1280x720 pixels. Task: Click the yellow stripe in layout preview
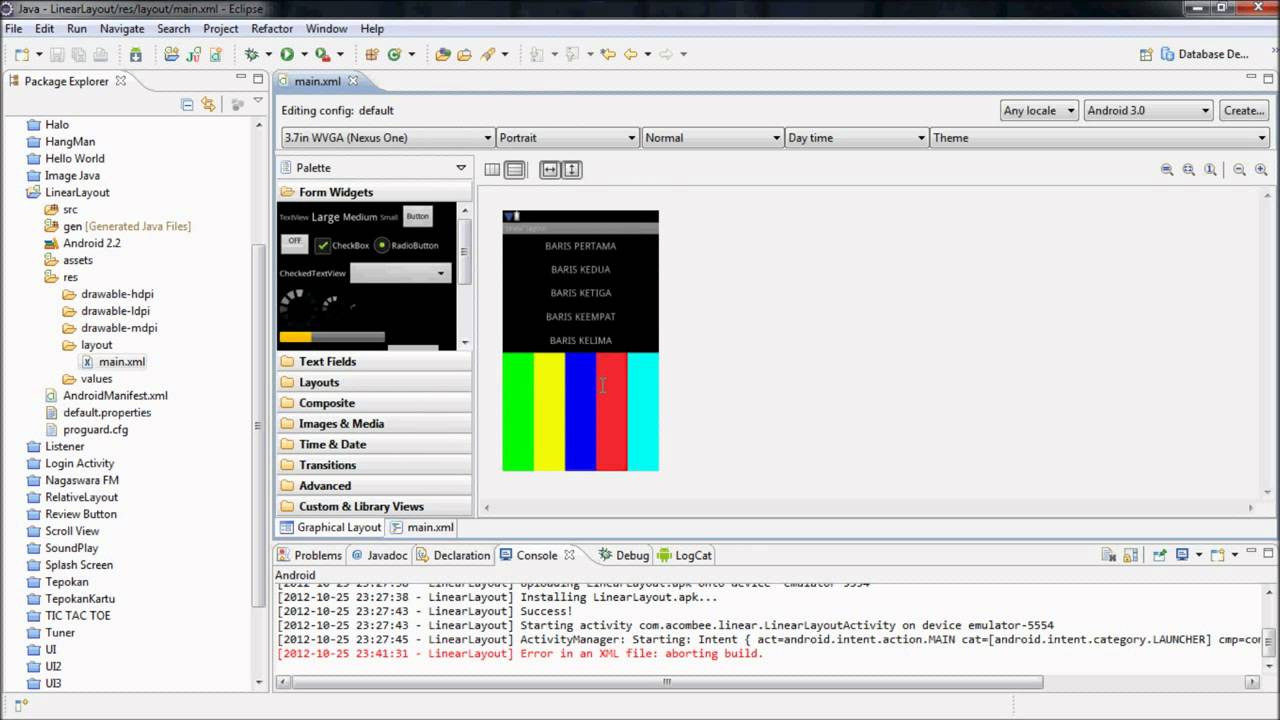(549, 411)
